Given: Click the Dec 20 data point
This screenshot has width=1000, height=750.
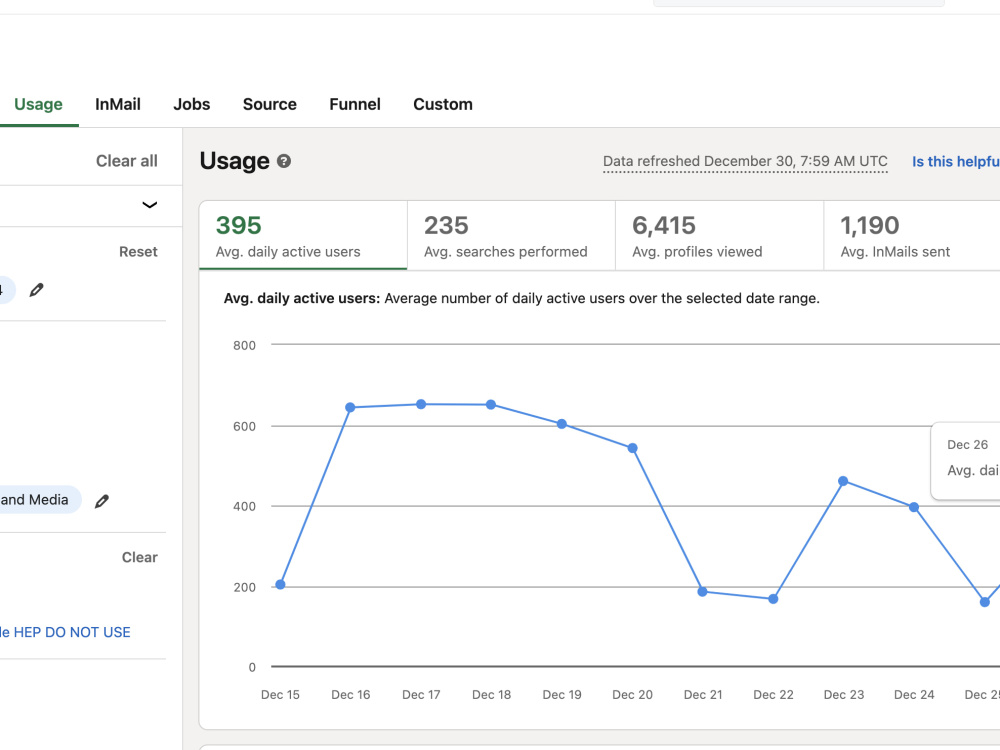Looking at the screenshot, I should pos(633,448).
